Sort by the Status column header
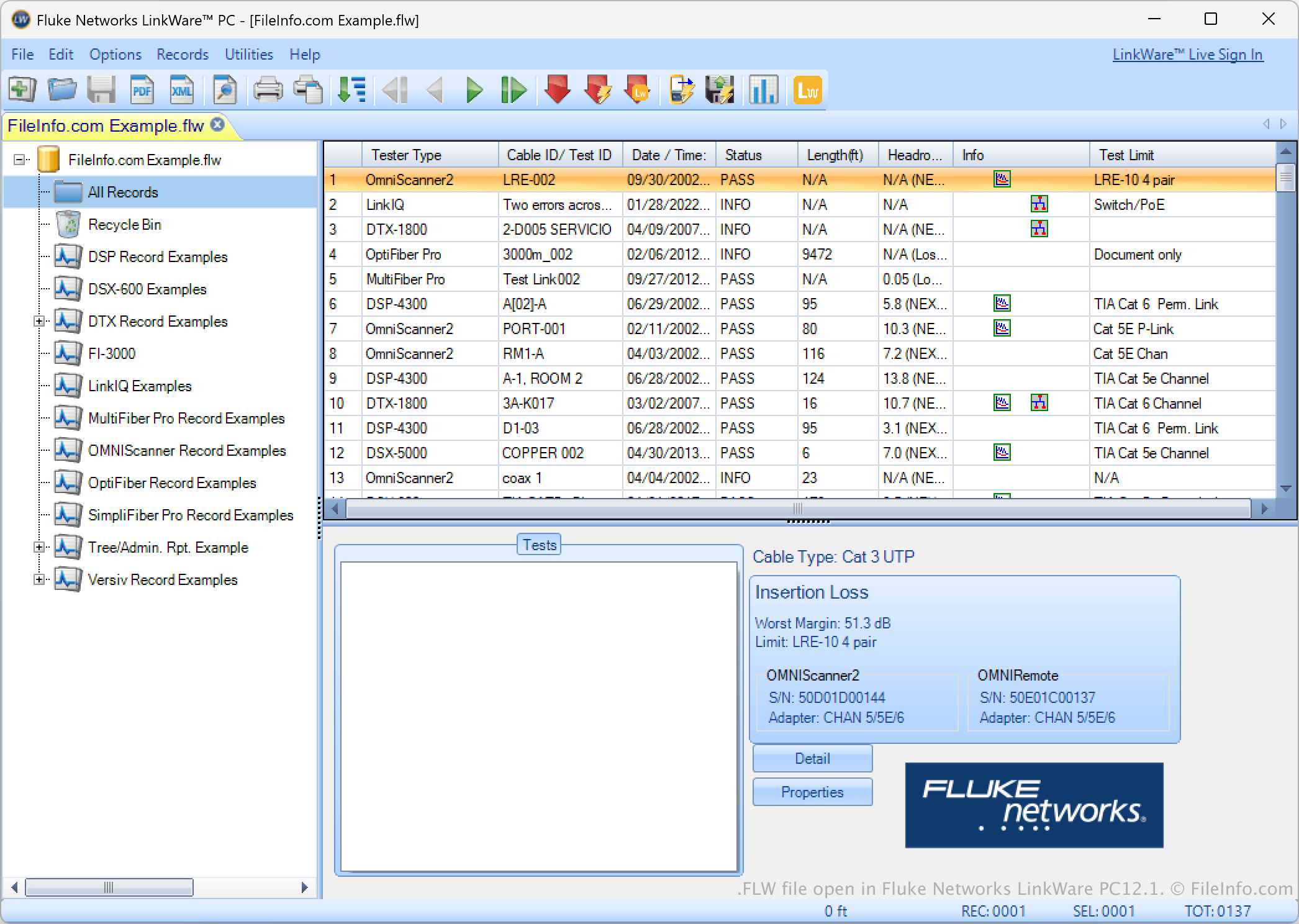 click(756, 155)
